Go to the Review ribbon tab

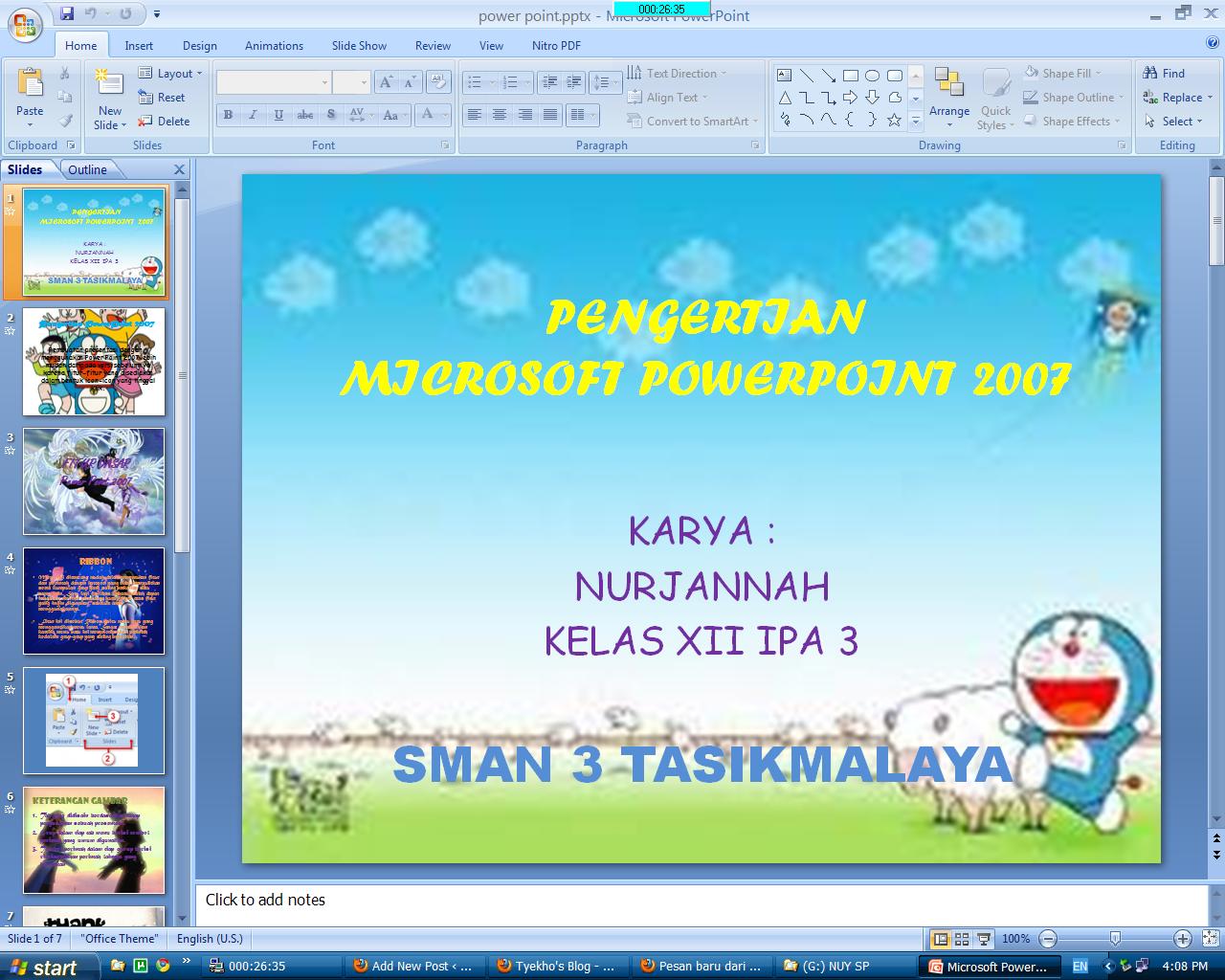433,46
